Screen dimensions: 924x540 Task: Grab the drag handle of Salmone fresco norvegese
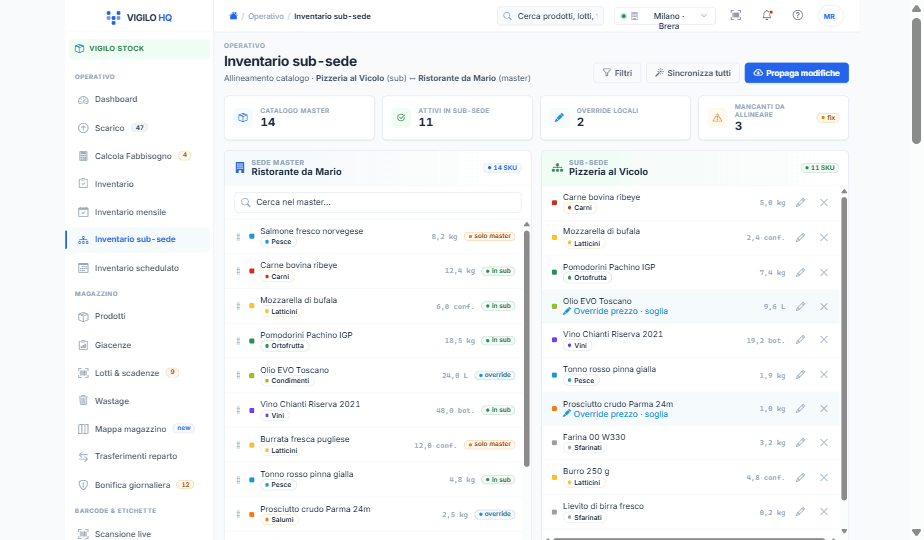(x=238, y=236)
